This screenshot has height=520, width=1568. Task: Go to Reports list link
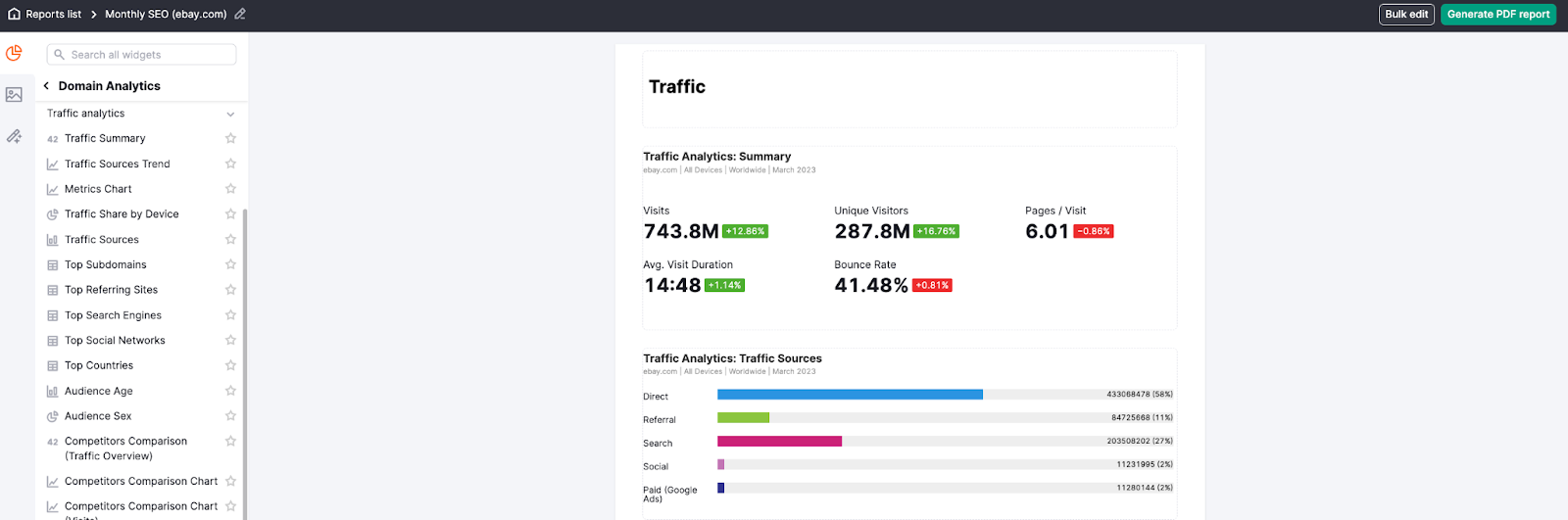click(54, 14)
